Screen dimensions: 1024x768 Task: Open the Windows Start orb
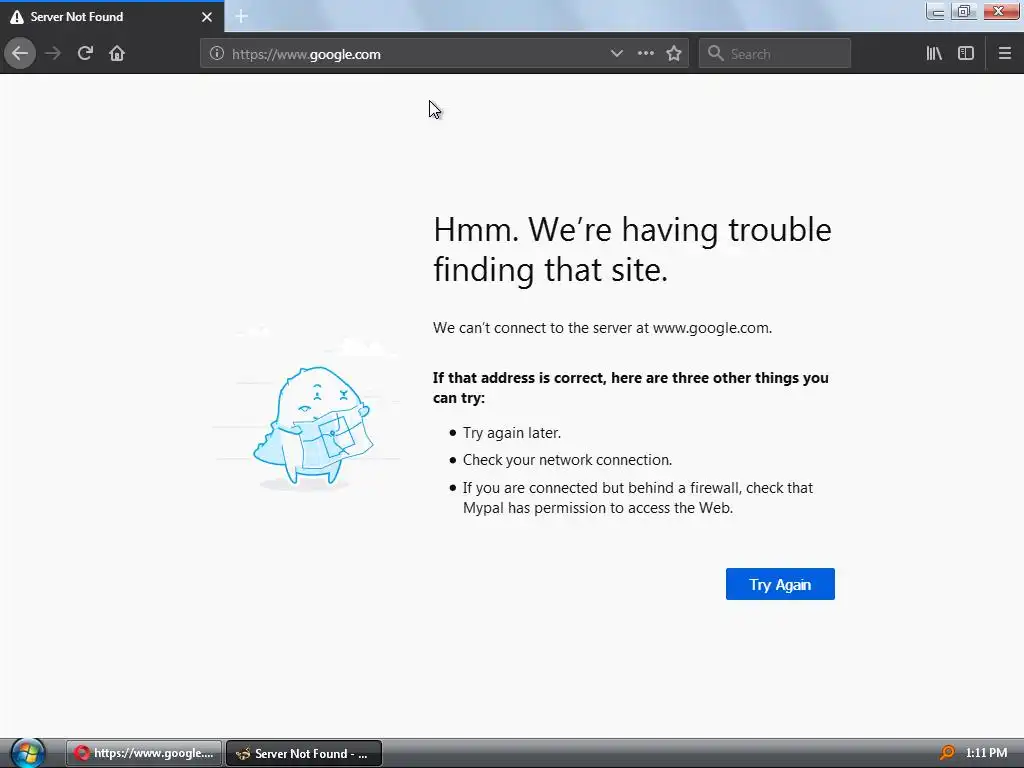point(27,753)
